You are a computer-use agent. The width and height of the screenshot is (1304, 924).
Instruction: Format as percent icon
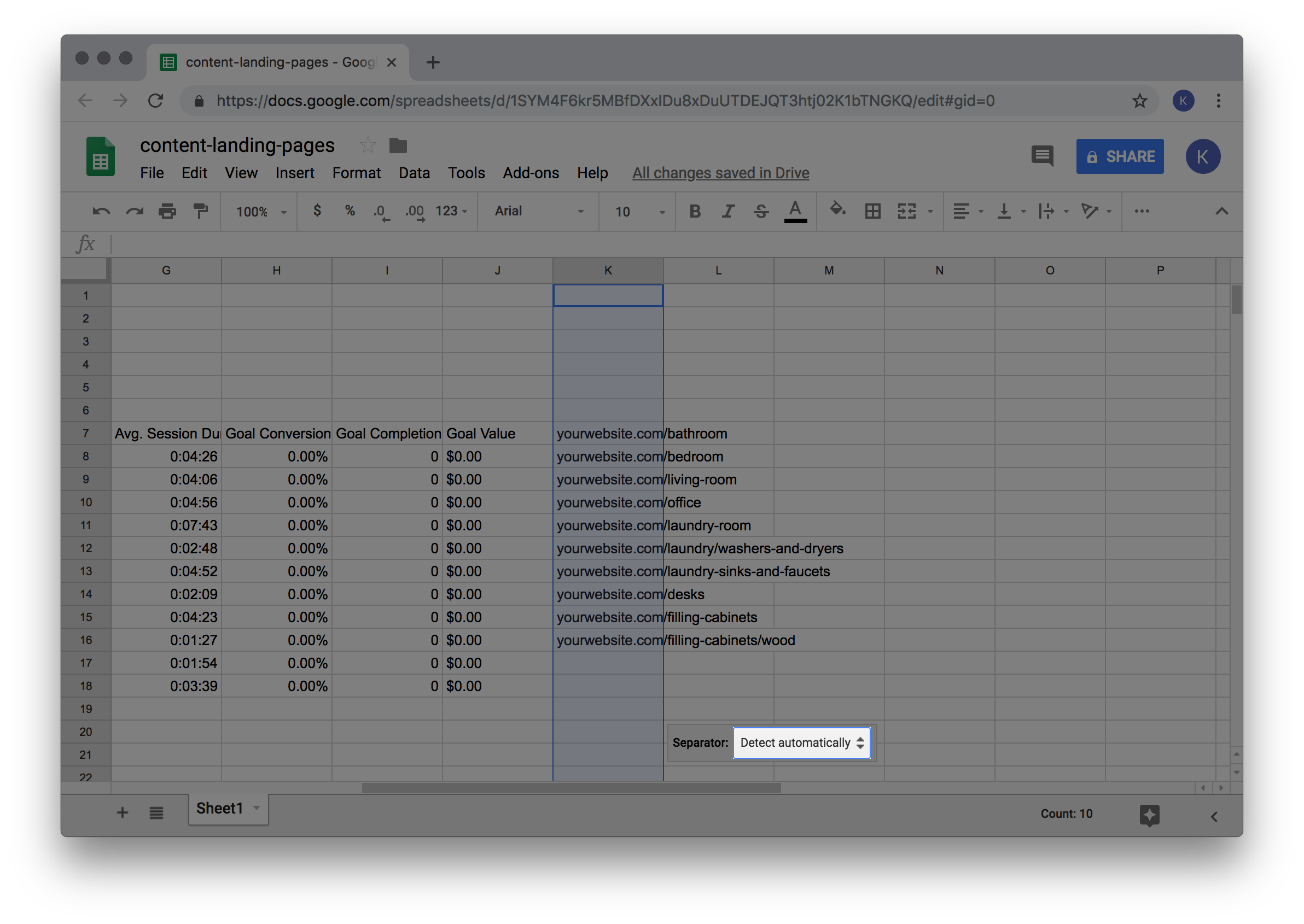(x=350, y=211)
